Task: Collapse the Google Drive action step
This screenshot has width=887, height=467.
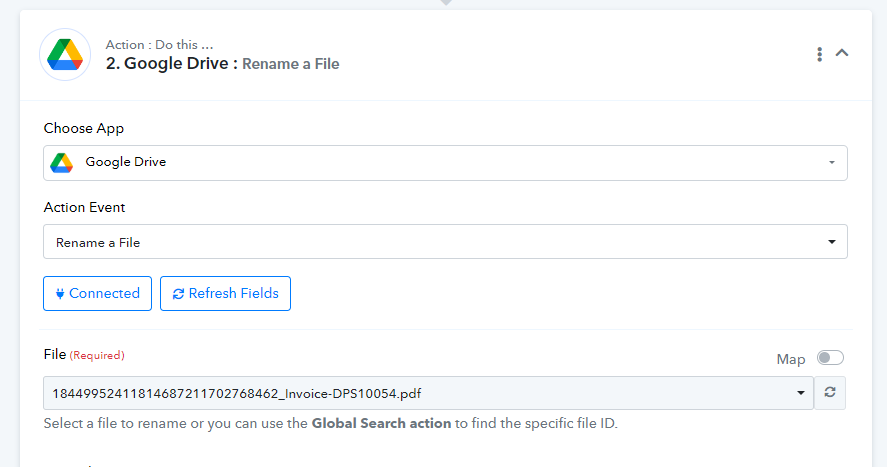Action: click(842, 53)
